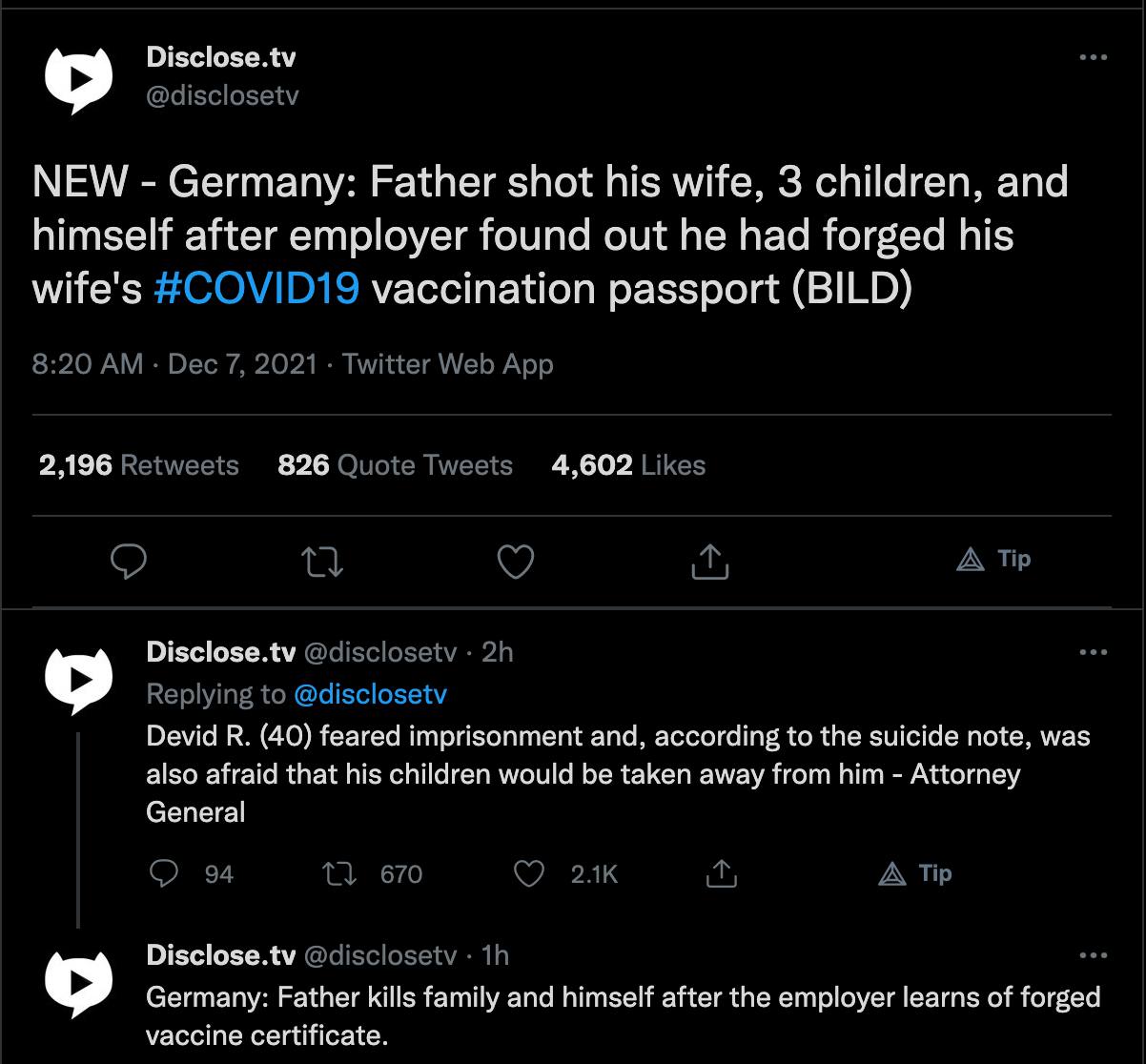Open the Tip option on the main tweet
The height and width of the screenshot is (1064, 1146).
pyautogui.click(x=993, y=559)
